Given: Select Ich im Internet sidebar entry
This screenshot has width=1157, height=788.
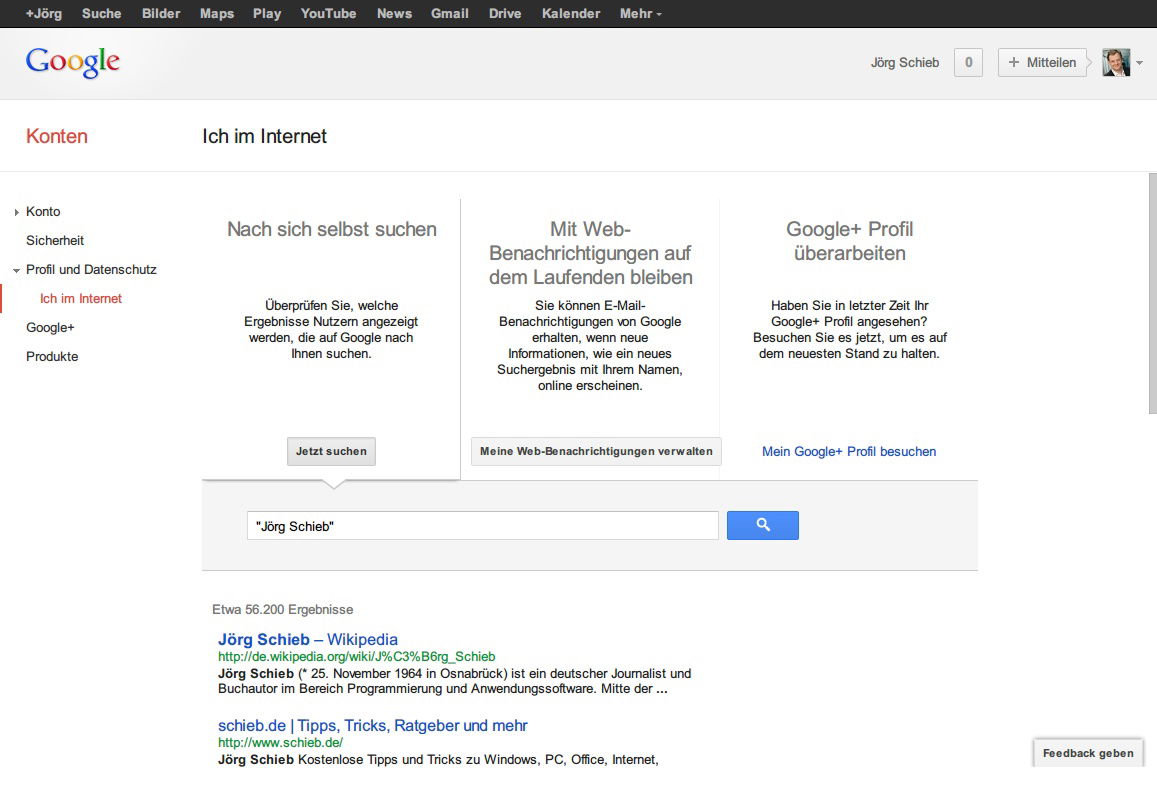Looking at the screenshot, I should click(80, 298).
